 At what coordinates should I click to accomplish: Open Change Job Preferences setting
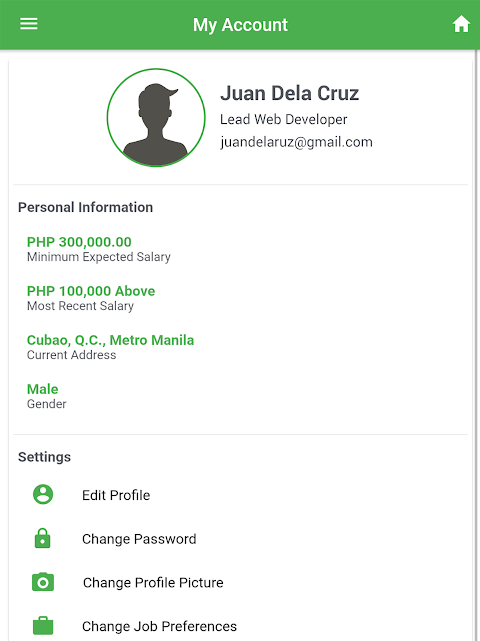(240, 626)
